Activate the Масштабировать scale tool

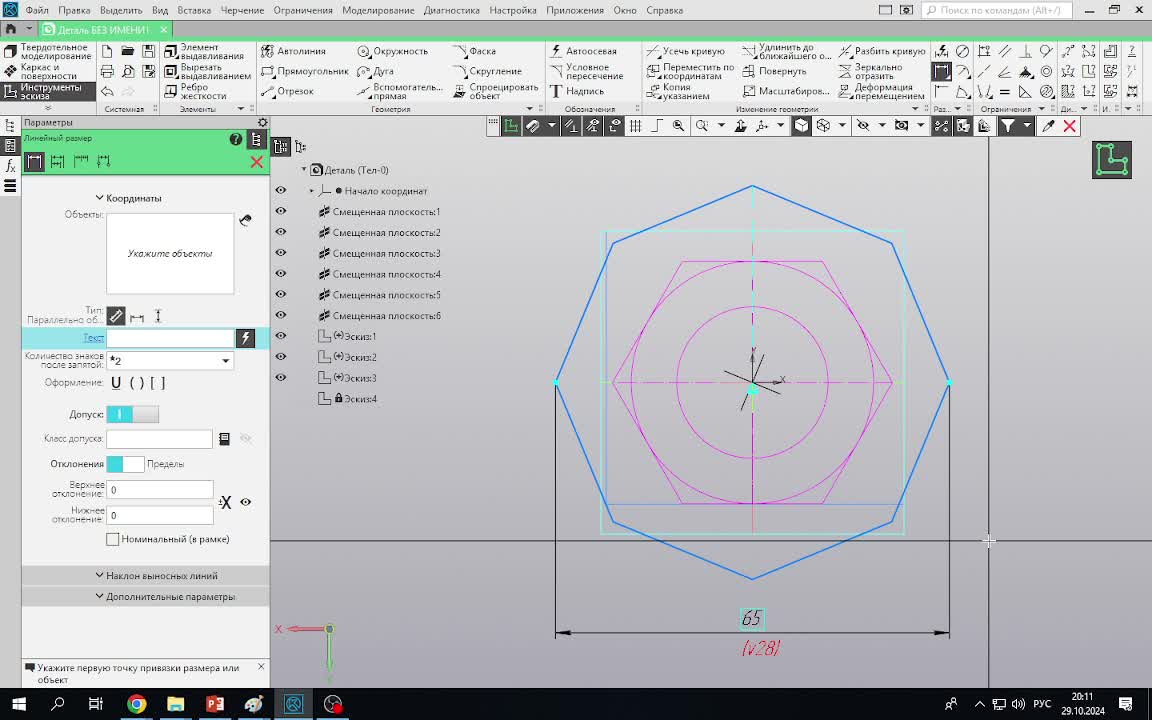[x=785, y=91]
